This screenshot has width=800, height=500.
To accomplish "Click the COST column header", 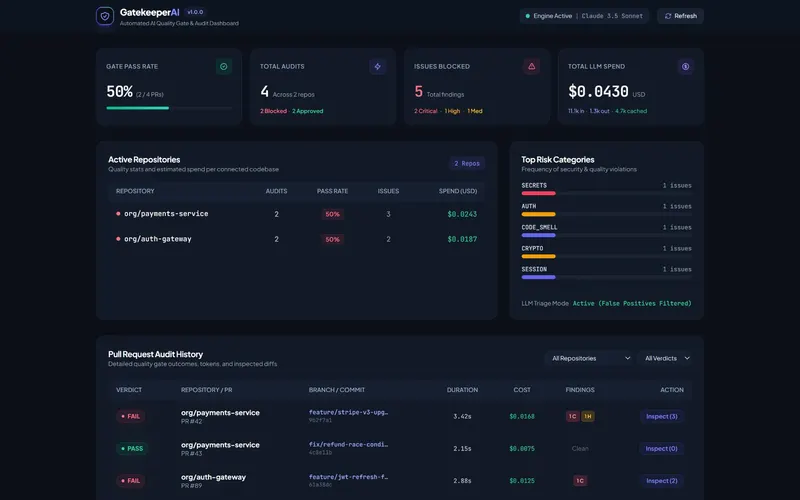I will [x=522, y=390].
